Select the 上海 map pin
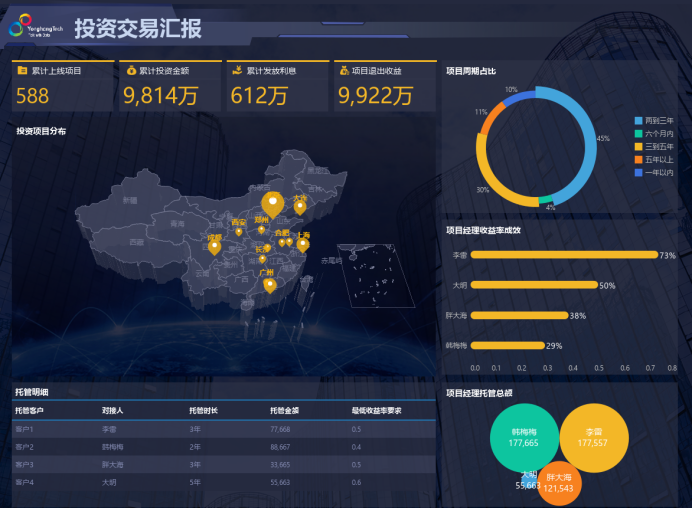 click(302, 243)
